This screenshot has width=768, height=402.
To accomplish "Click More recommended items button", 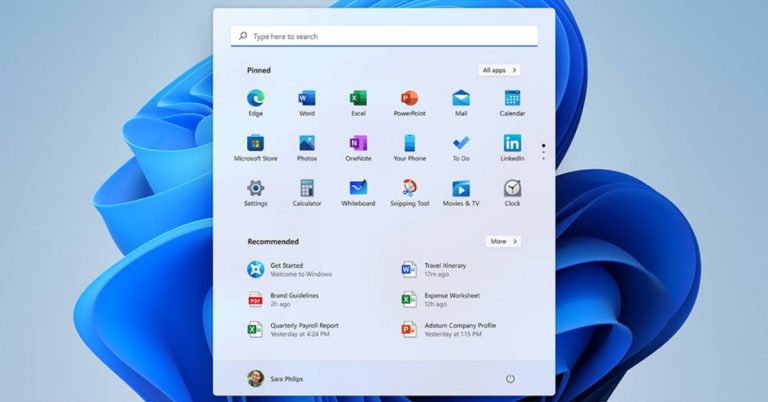I will click(503, 241).
